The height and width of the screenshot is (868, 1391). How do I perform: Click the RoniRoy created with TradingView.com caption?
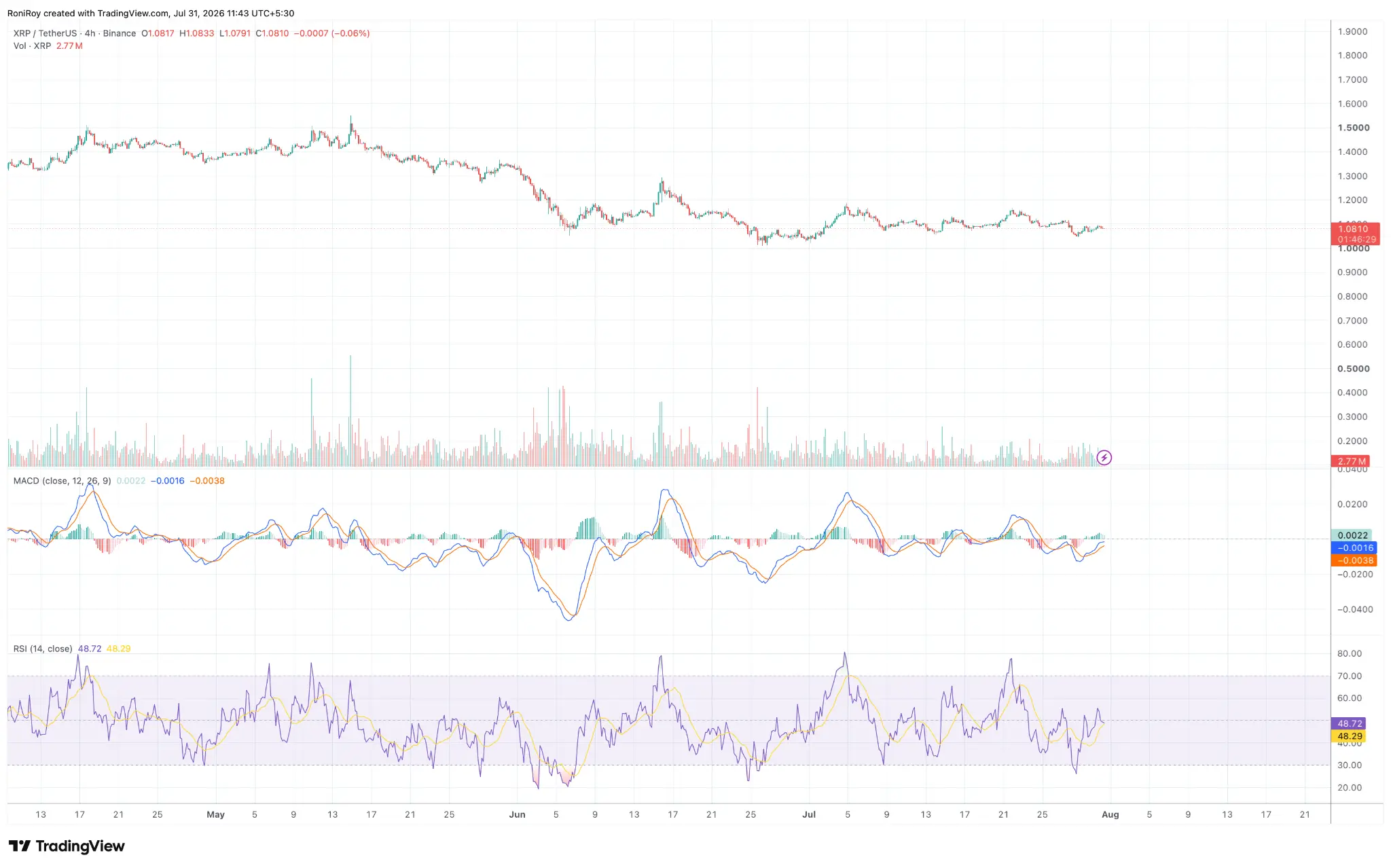click(x=151, y=14)
